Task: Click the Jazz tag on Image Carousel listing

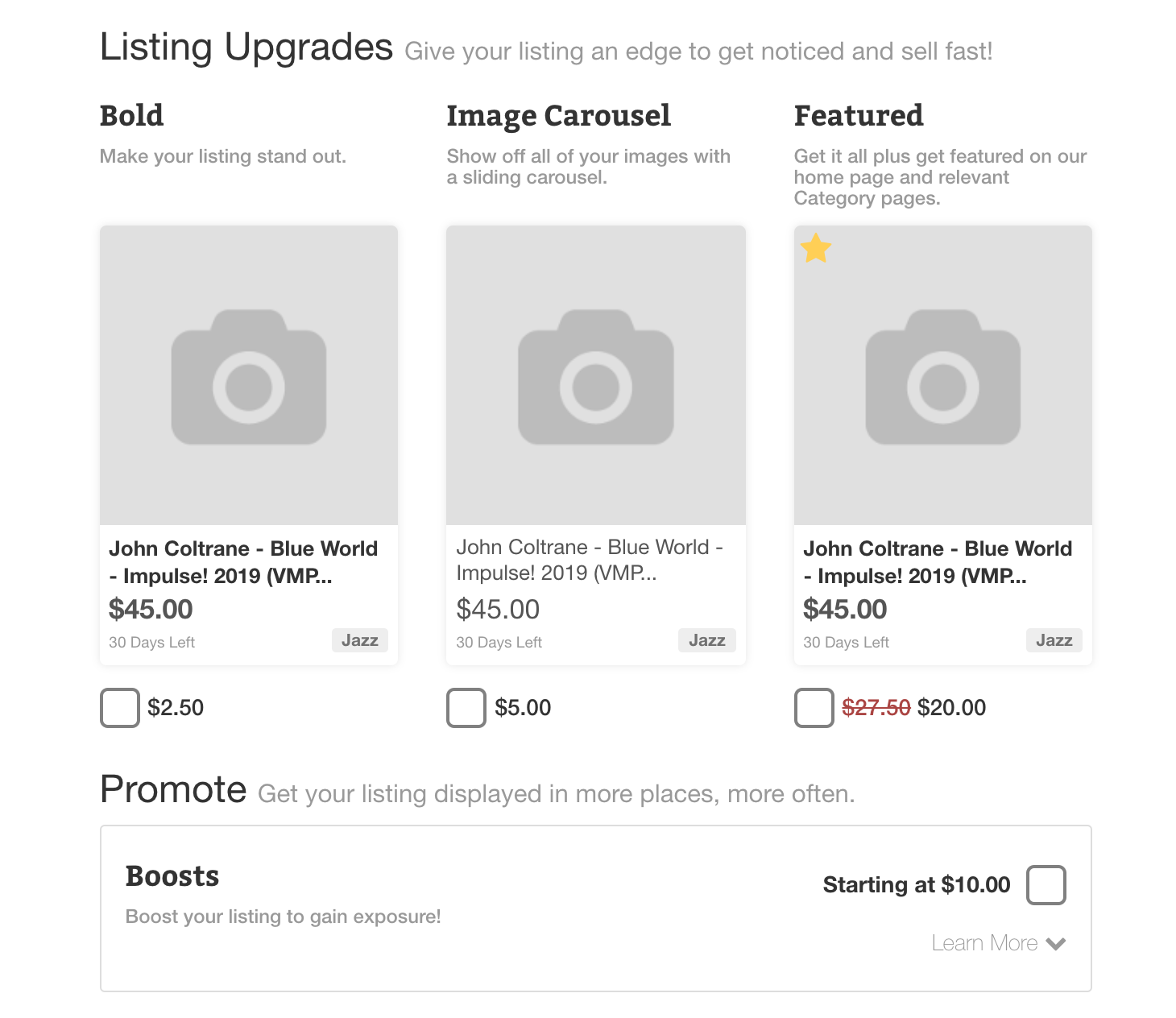Action: click(707, 640)
